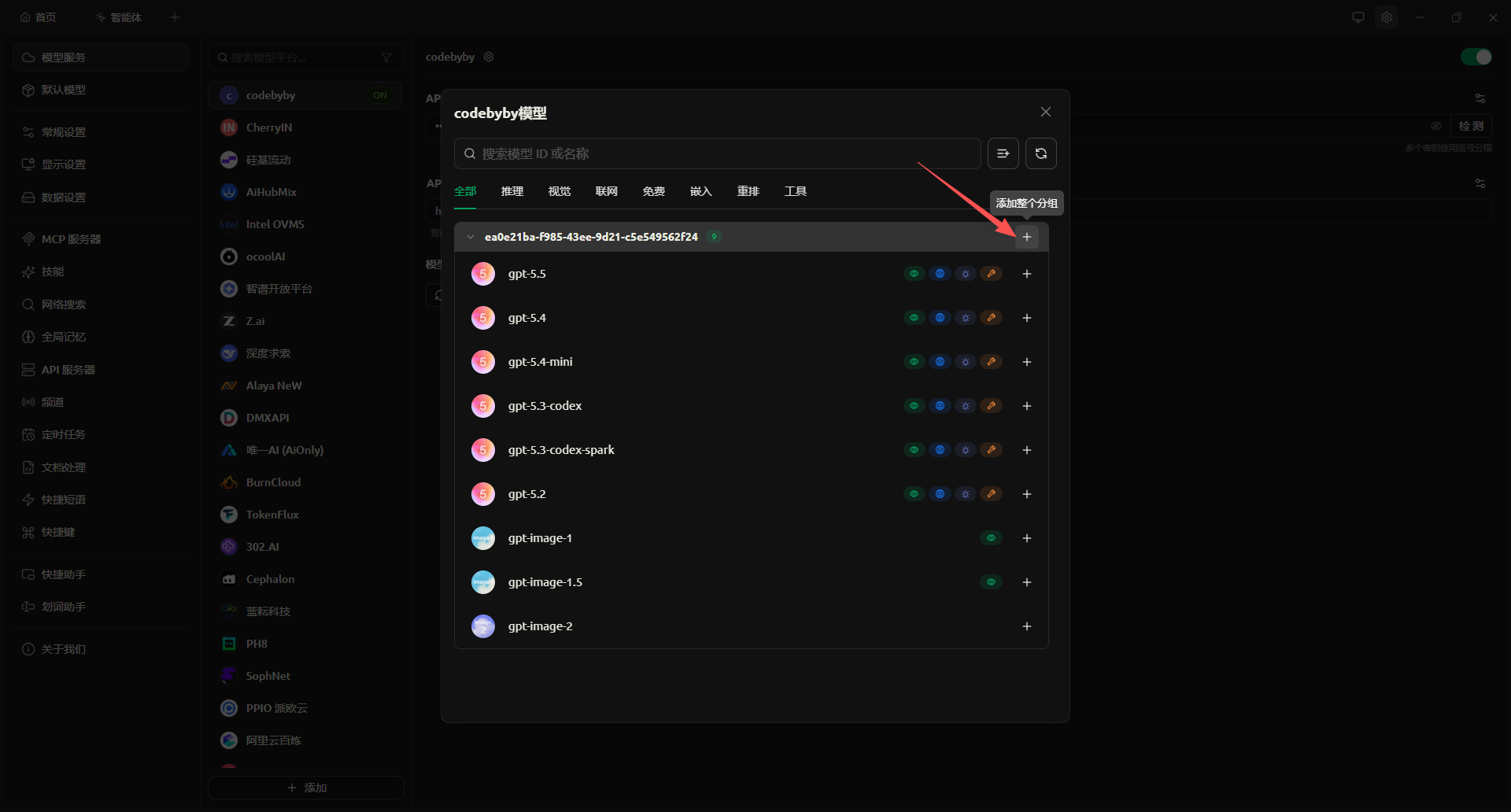Add the gpt-5.3-codex model
This screenshot has height=812, width=1511.
(1026, 406)
